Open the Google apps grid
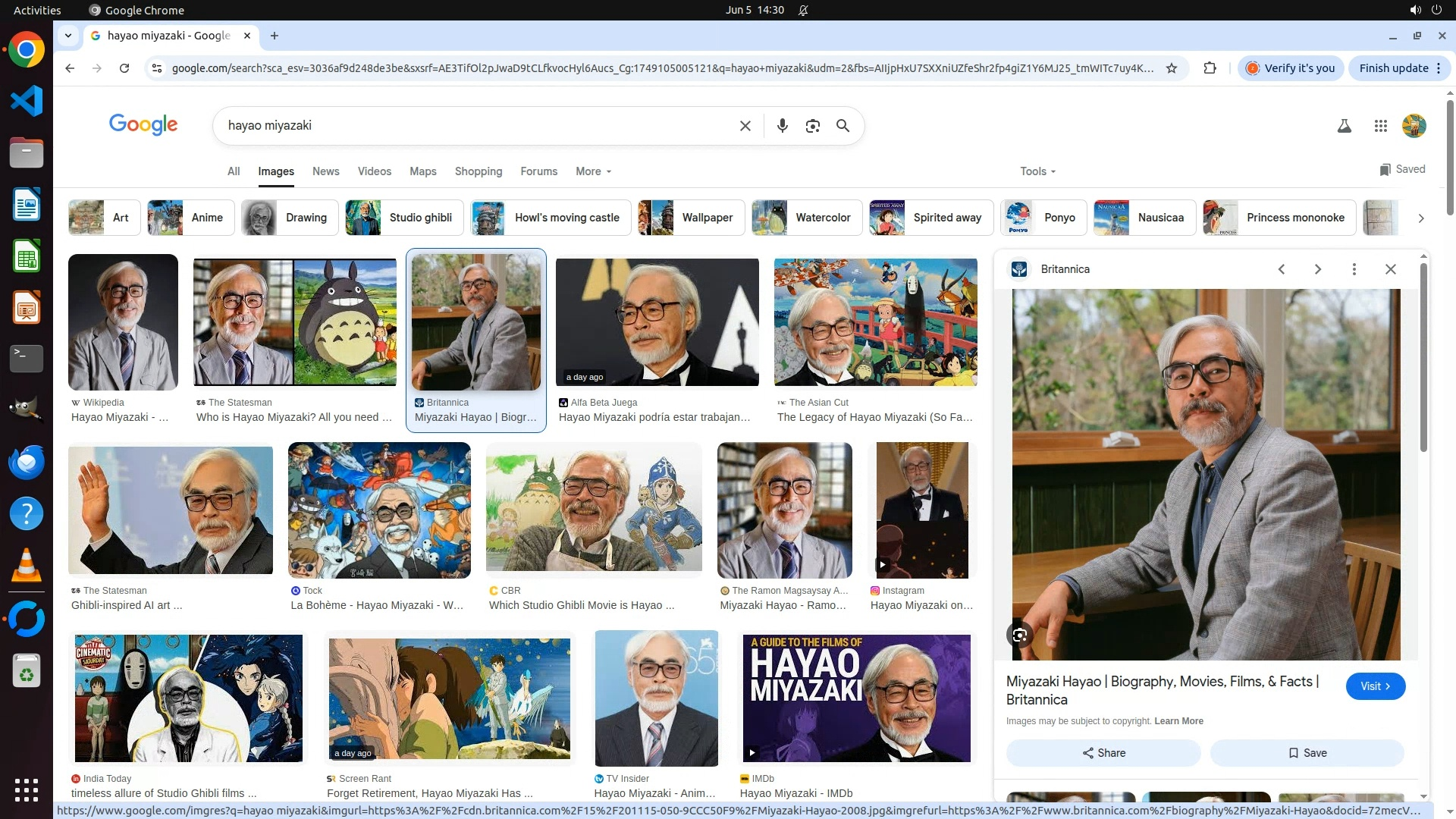The height and width of the screenshot is (819, 1456). coord(1380,126)
